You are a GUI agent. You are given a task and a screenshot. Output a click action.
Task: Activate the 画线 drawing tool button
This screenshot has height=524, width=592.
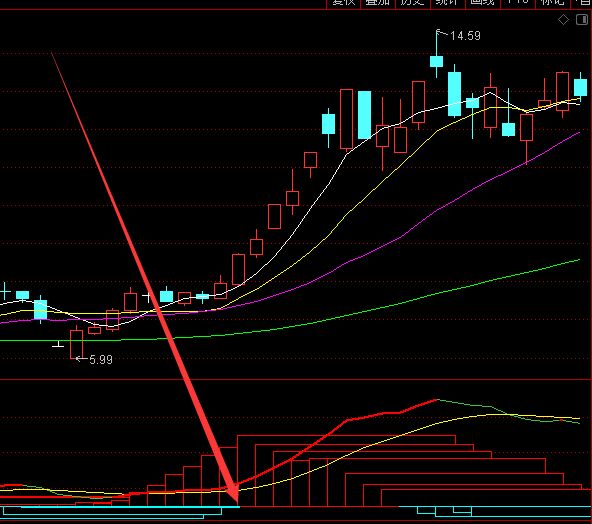(x=483, y=2)
